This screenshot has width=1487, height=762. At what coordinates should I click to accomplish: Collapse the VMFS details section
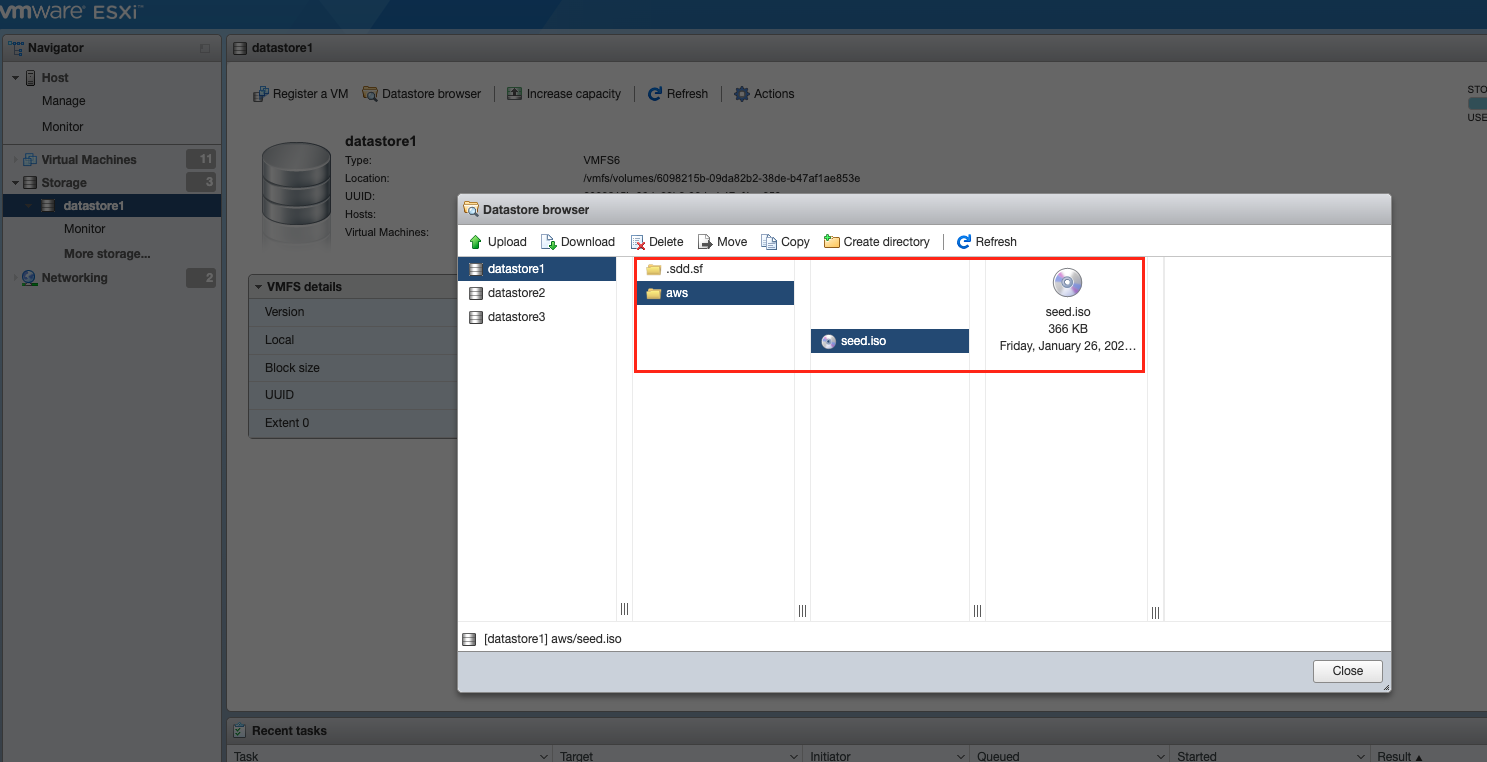pyautogui.click(x=258, y=287)
